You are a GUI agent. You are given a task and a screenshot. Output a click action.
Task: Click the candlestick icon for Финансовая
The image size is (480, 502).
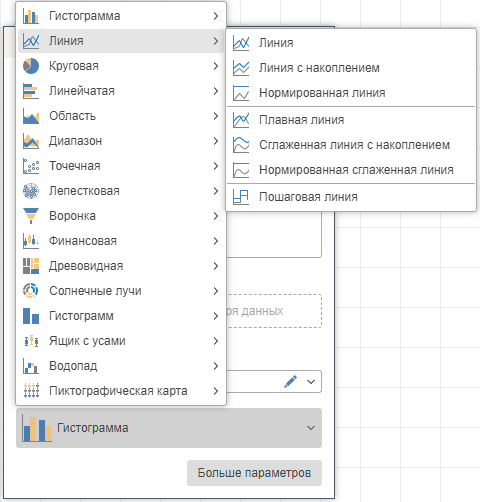31,241
